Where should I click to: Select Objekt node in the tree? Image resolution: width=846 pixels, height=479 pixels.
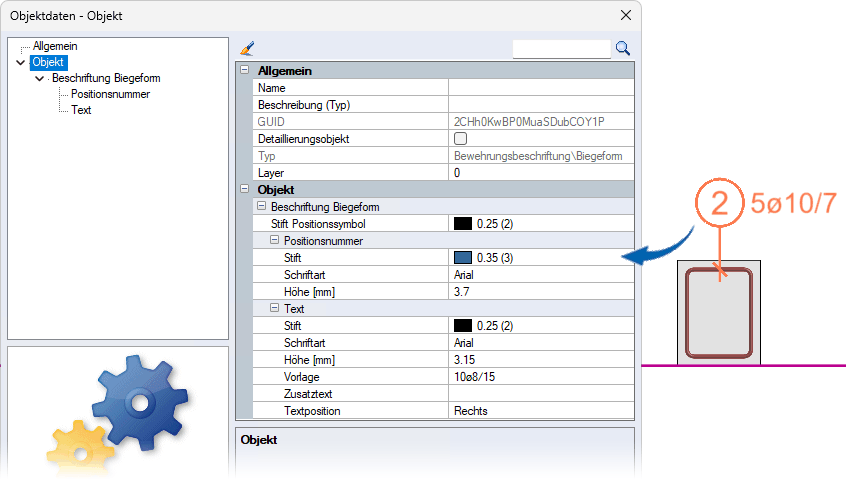(48, 62)
